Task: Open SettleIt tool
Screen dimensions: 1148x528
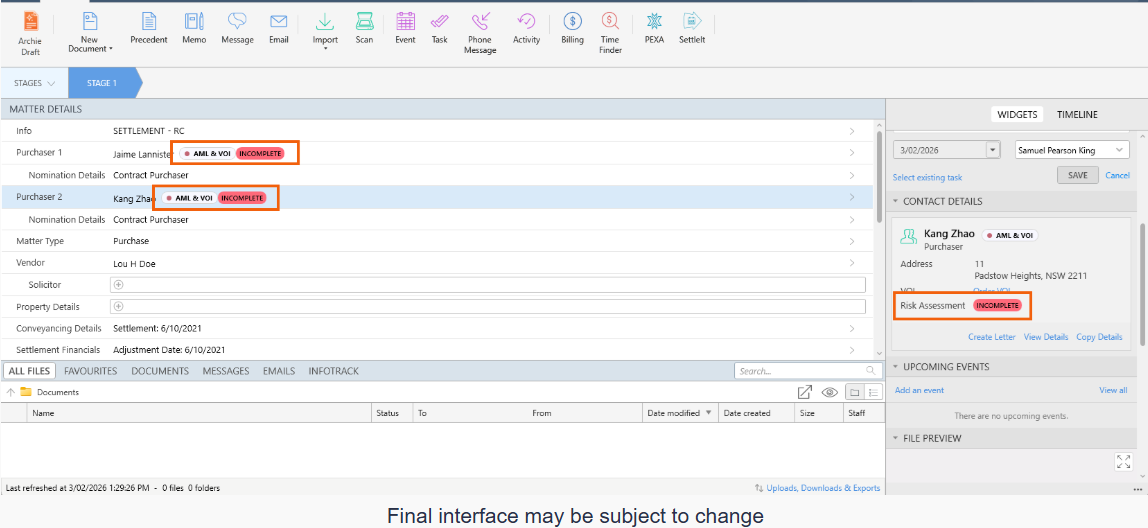Action: coord(692,29)
